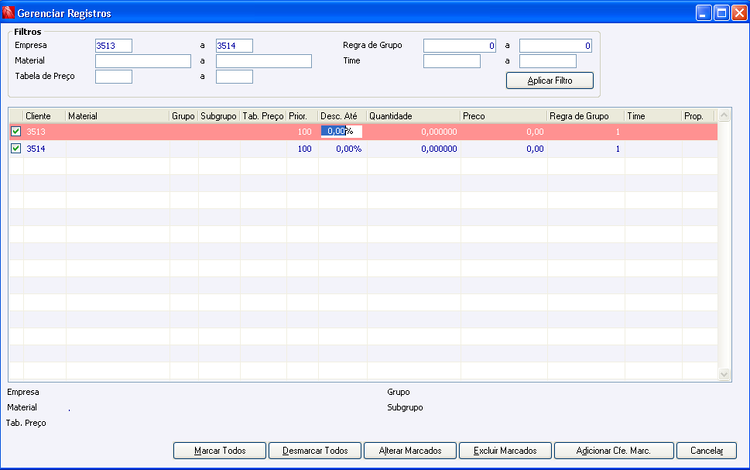Click the red application icon in the title bar
Screen dimensions: 750x470
(8, 12)
